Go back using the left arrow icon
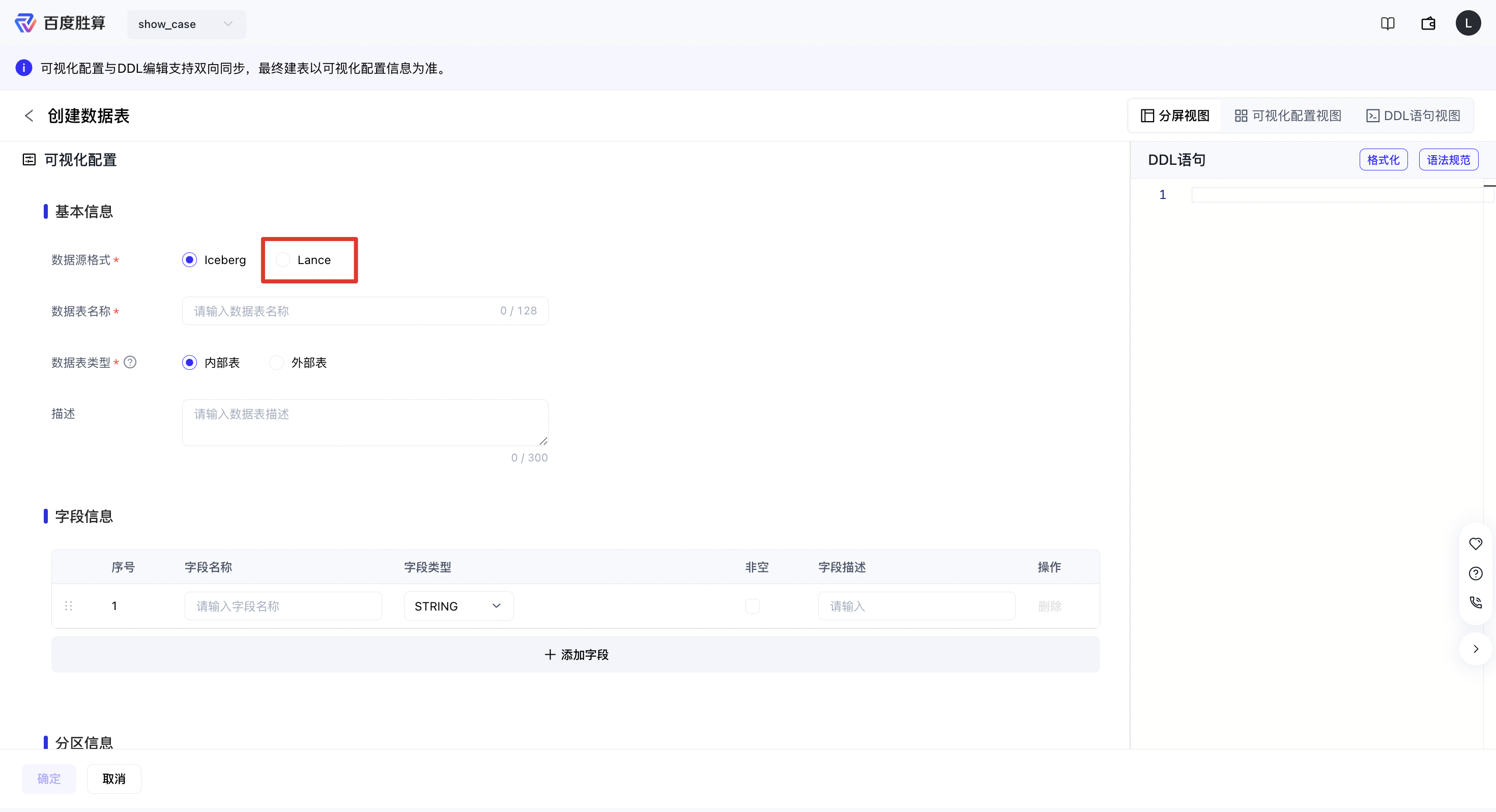This screenshot has height=812, width=1496. click(29, 115)
